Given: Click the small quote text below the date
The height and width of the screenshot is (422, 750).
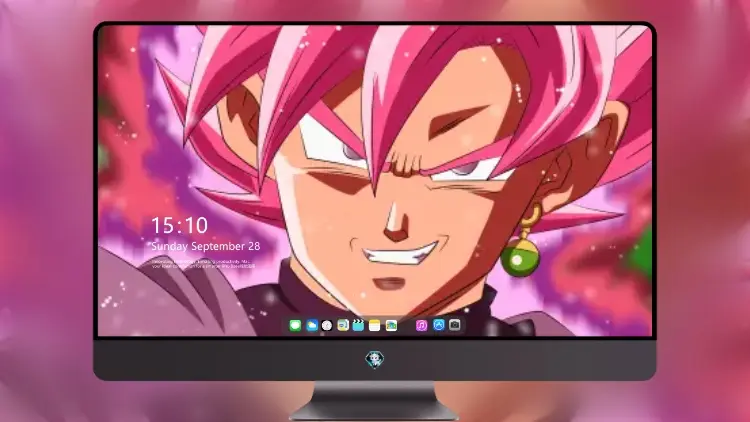Looking at the screenshot, I should coord(203,264).
